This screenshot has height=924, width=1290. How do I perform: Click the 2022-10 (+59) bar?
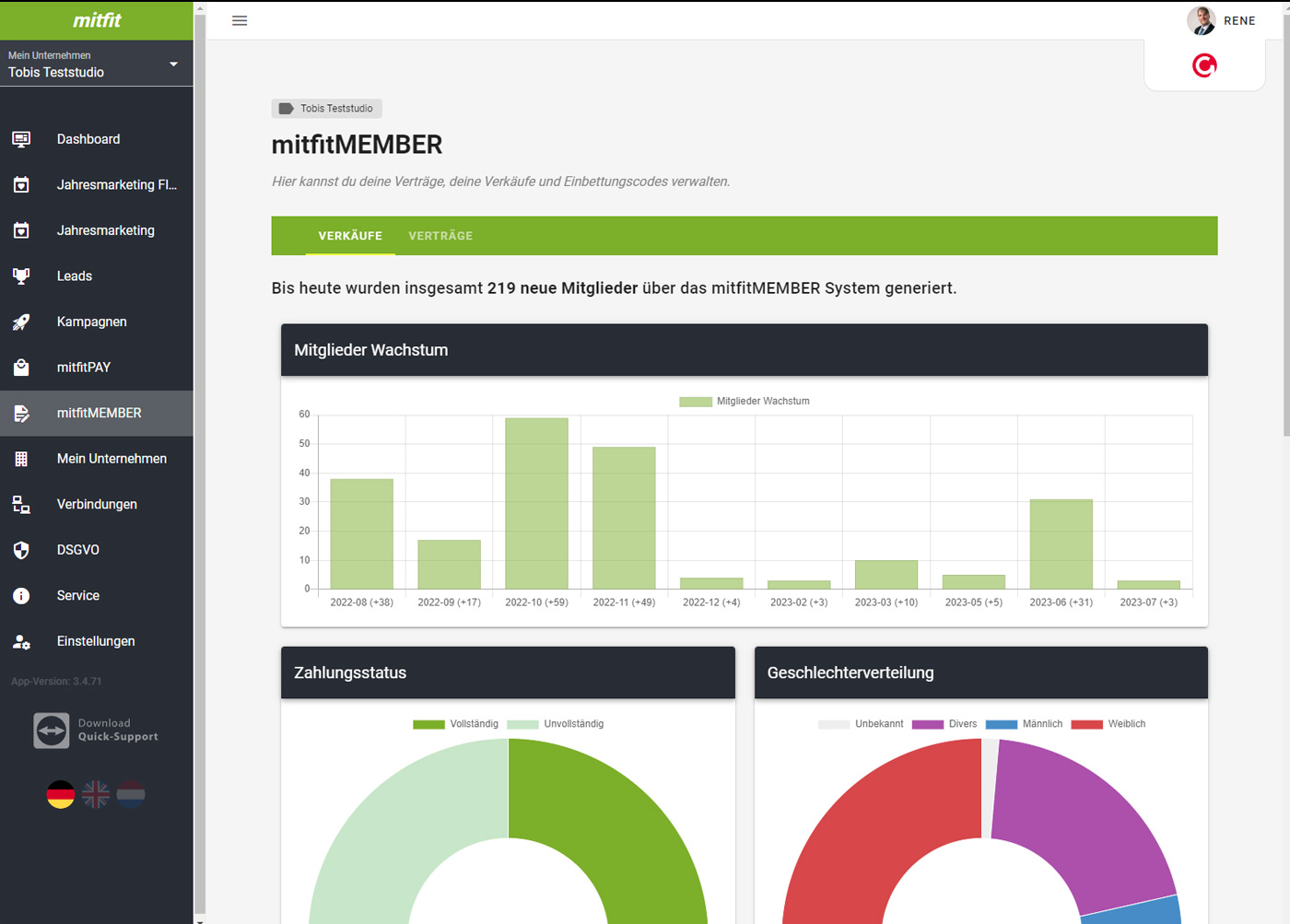click(x=536, y=503)
